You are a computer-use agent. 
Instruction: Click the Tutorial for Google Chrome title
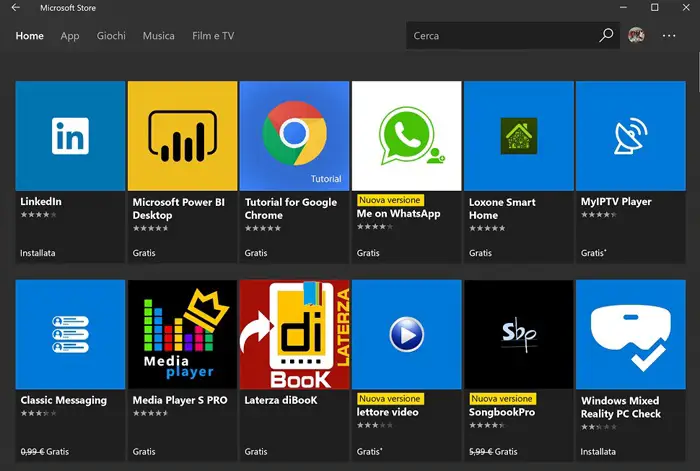click(x=291, y=208)
